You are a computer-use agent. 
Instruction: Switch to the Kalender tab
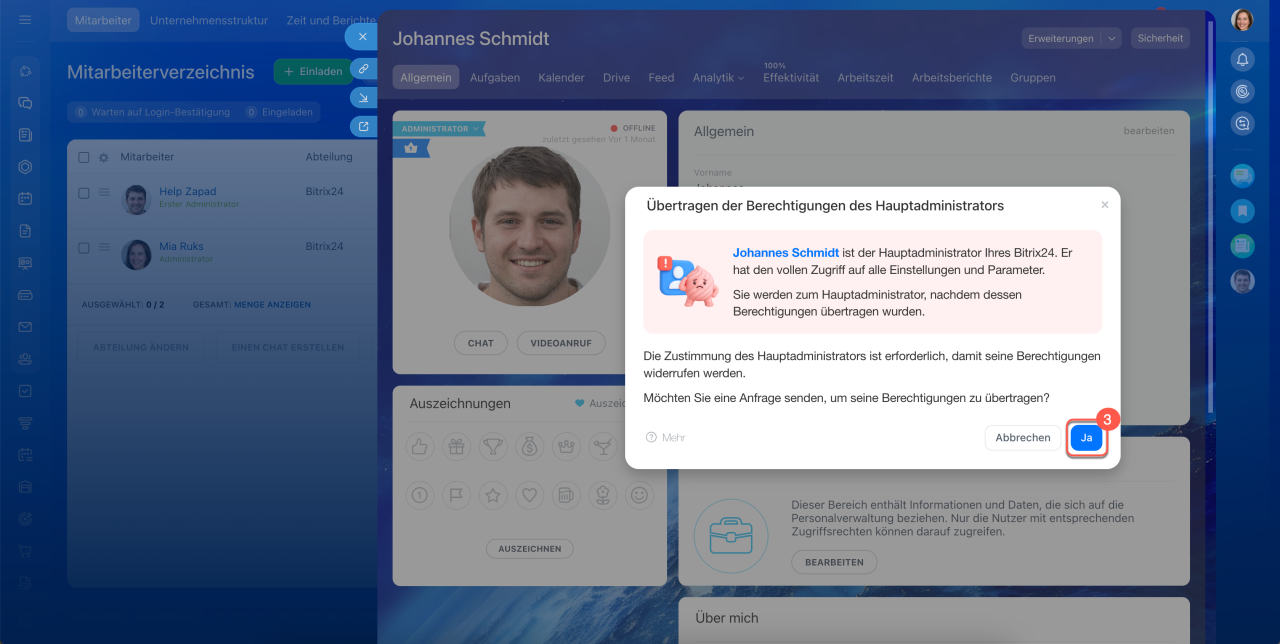coord(561,77)
